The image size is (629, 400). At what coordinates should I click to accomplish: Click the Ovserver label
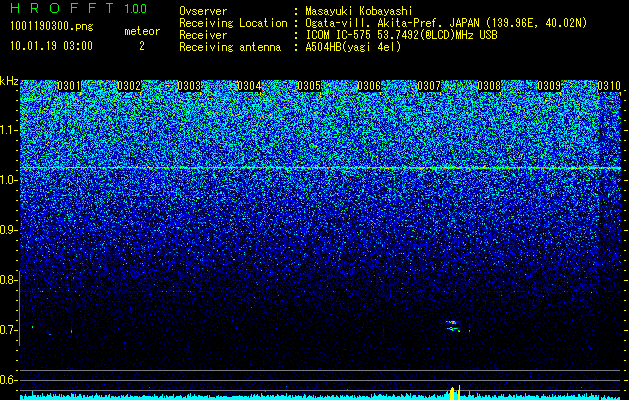tap(203, 11)
